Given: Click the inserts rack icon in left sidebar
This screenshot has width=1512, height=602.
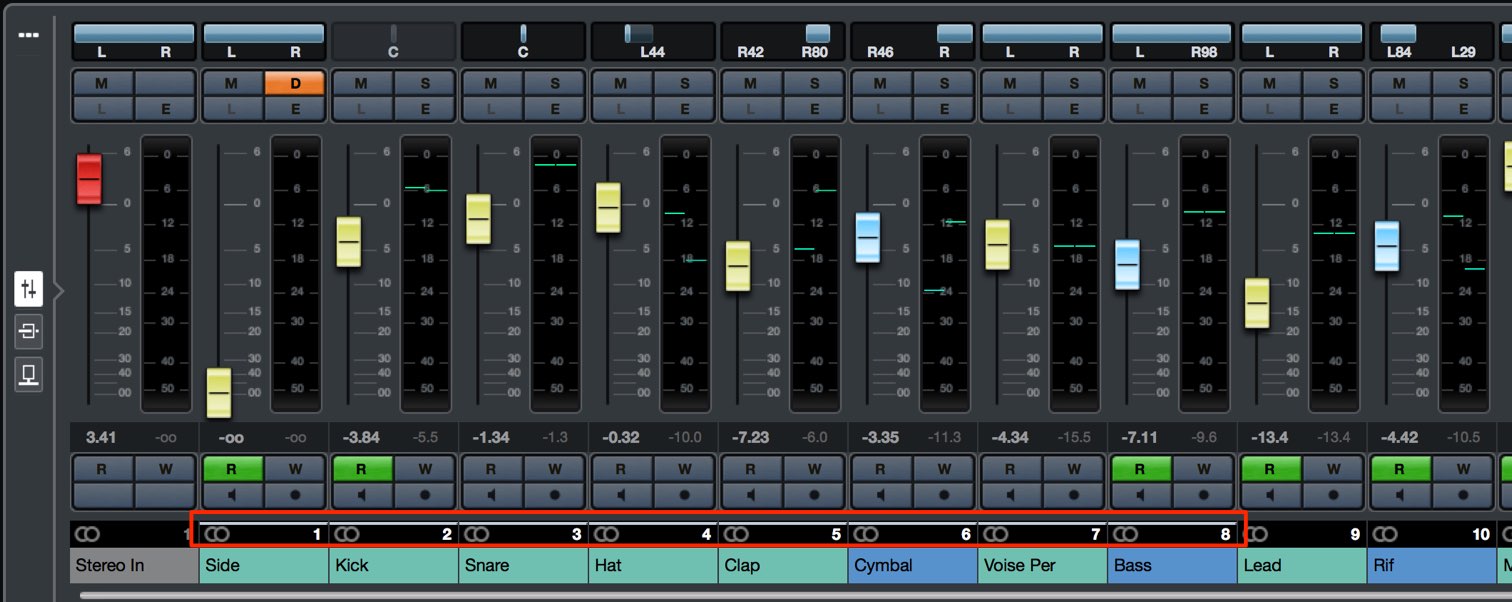Looking at the screenshot, I should (28, 331).
